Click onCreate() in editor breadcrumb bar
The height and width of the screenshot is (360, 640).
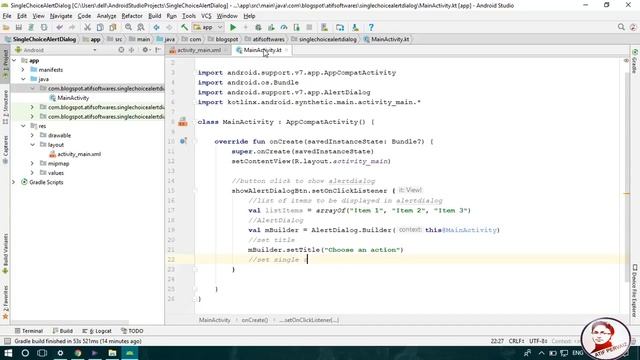pos(255,320)
